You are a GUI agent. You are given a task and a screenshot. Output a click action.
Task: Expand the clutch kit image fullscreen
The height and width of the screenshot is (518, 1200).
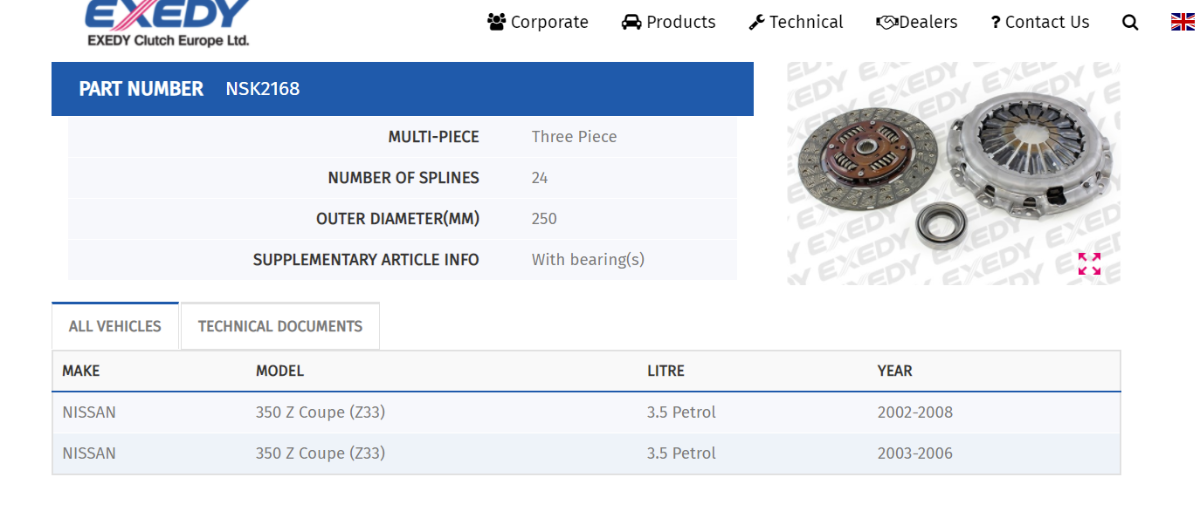tap(1089, 264)
